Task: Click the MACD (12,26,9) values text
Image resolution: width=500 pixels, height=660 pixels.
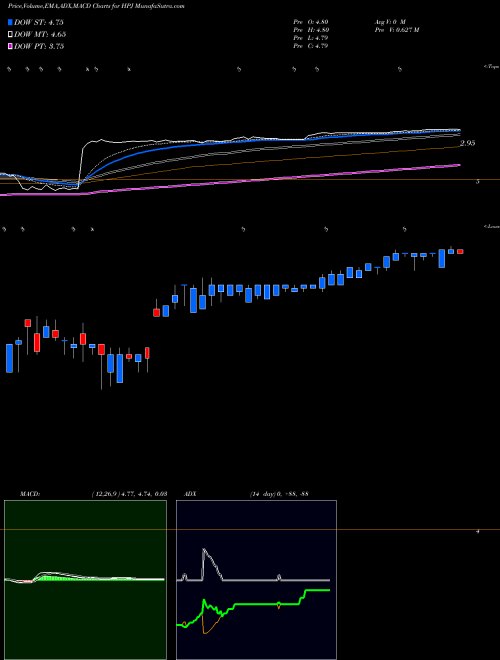Action: point(129,494)
